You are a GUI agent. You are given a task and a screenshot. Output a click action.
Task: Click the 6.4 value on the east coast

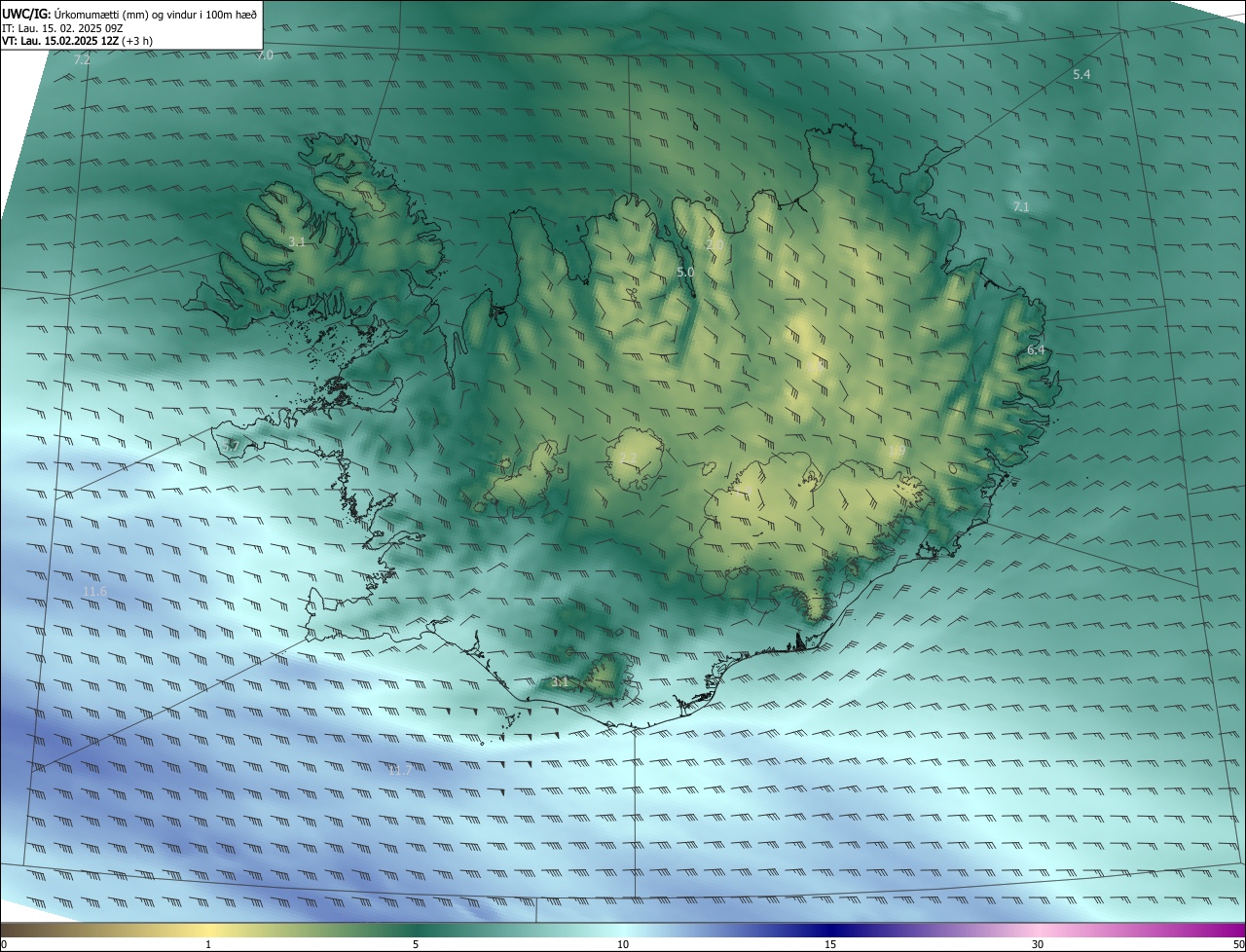coord(1036,350)
